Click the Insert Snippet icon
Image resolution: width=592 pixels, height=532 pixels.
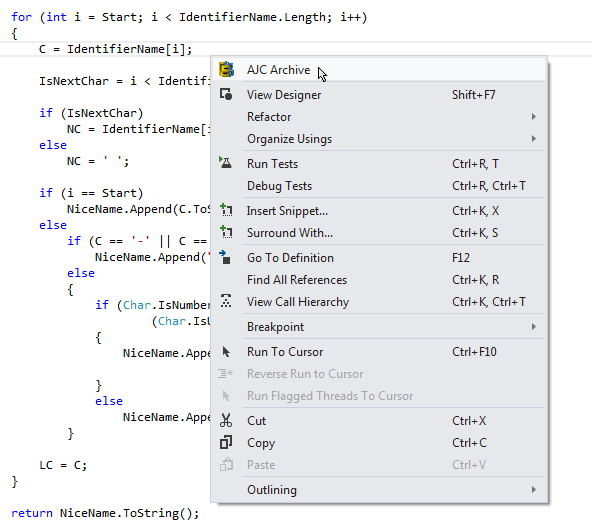coord(226,210)
